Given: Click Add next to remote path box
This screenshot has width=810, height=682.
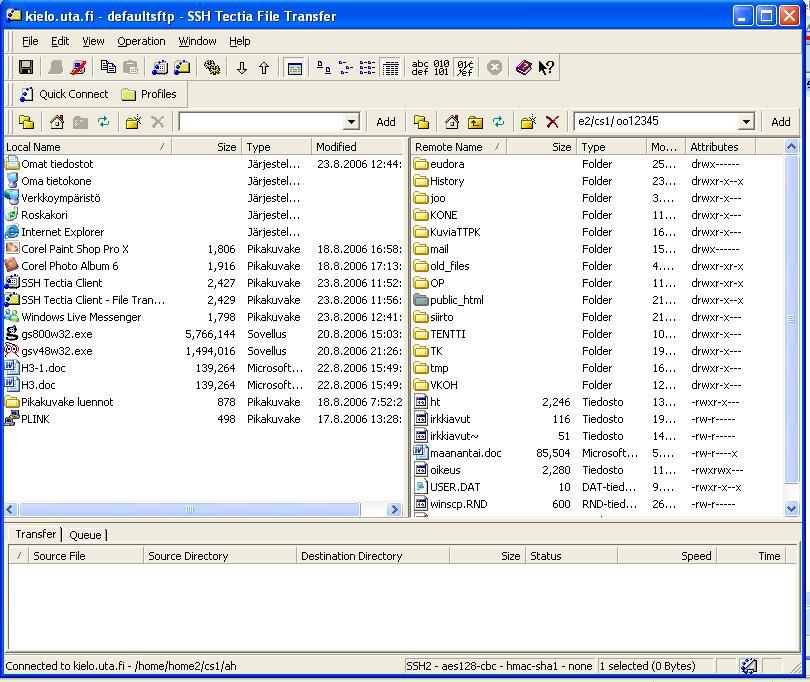Looking at the screenshot, I should 781,122.
